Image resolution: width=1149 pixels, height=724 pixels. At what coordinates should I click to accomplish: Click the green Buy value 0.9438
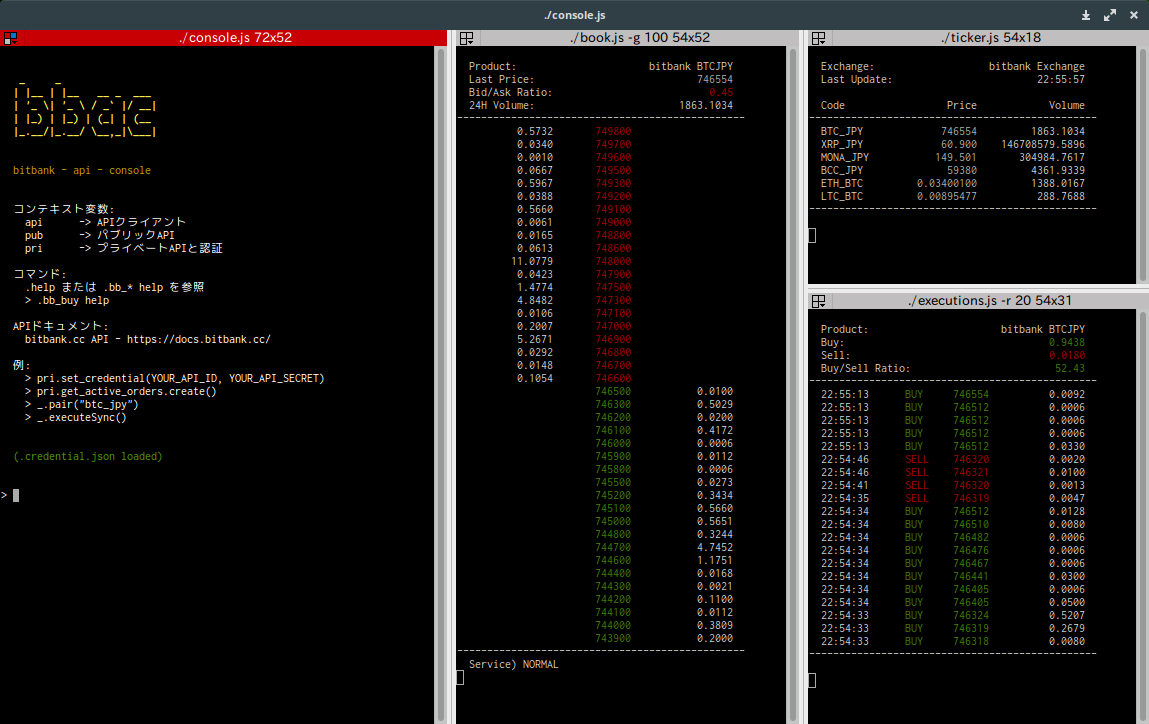(x=1067, y=342)
